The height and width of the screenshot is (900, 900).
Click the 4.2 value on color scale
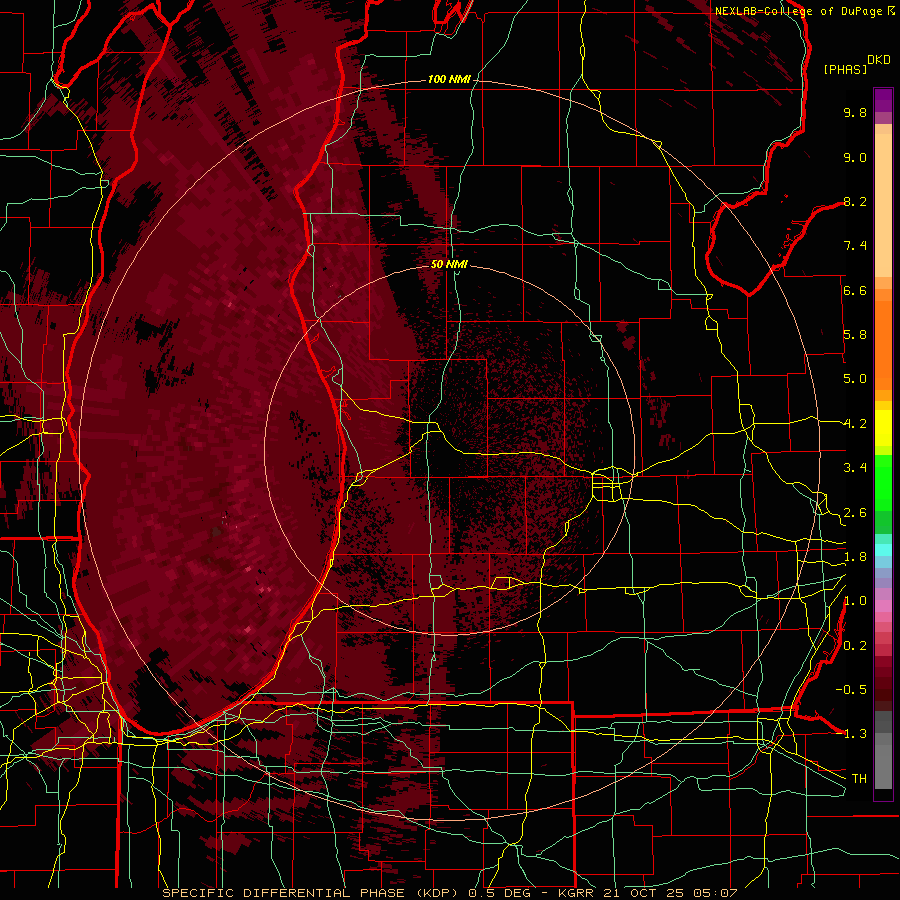855,424
